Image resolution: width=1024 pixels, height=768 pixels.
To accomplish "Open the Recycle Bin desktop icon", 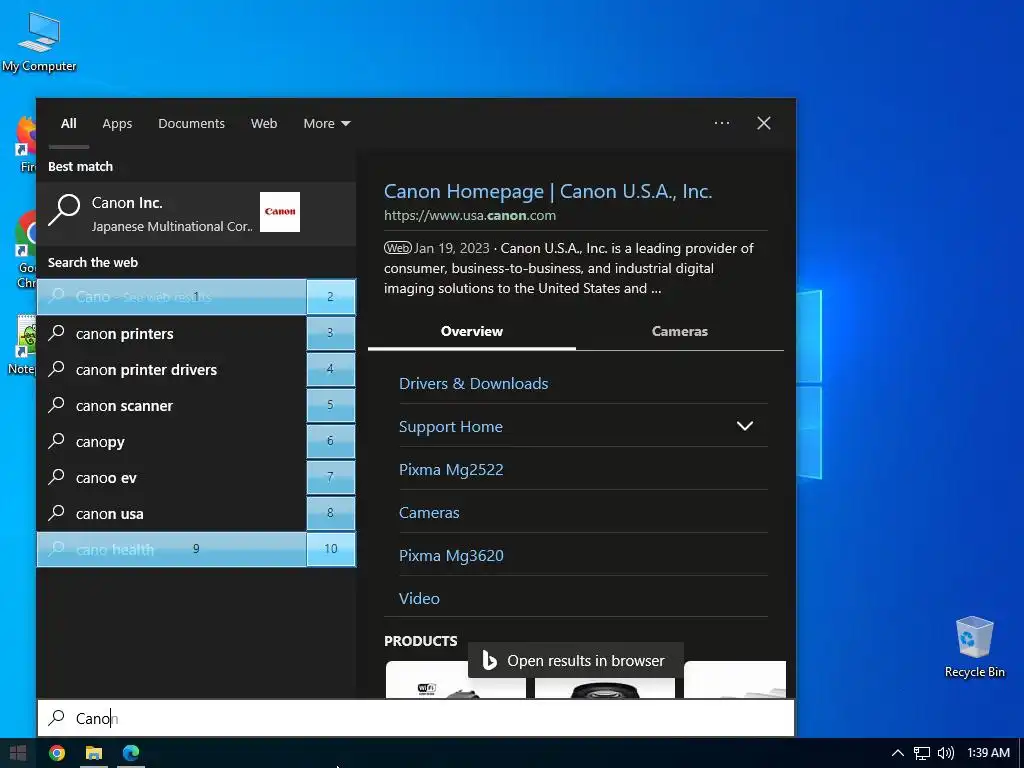I will 974,647.
